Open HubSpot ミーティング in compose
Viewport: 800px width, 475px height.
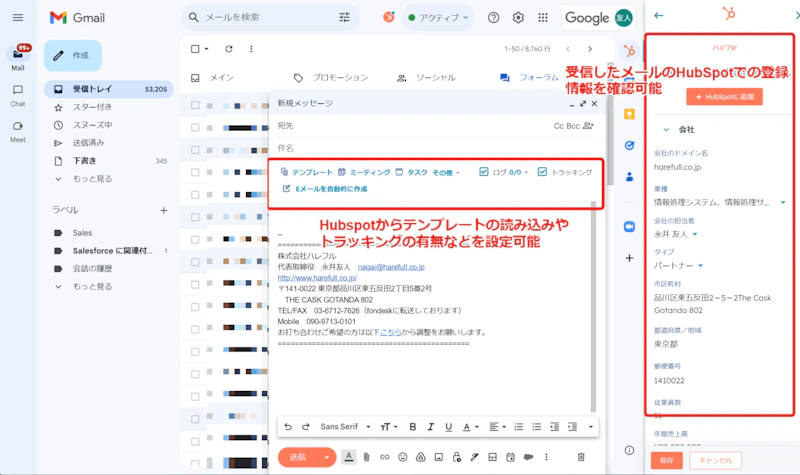(x=364, y=172)
